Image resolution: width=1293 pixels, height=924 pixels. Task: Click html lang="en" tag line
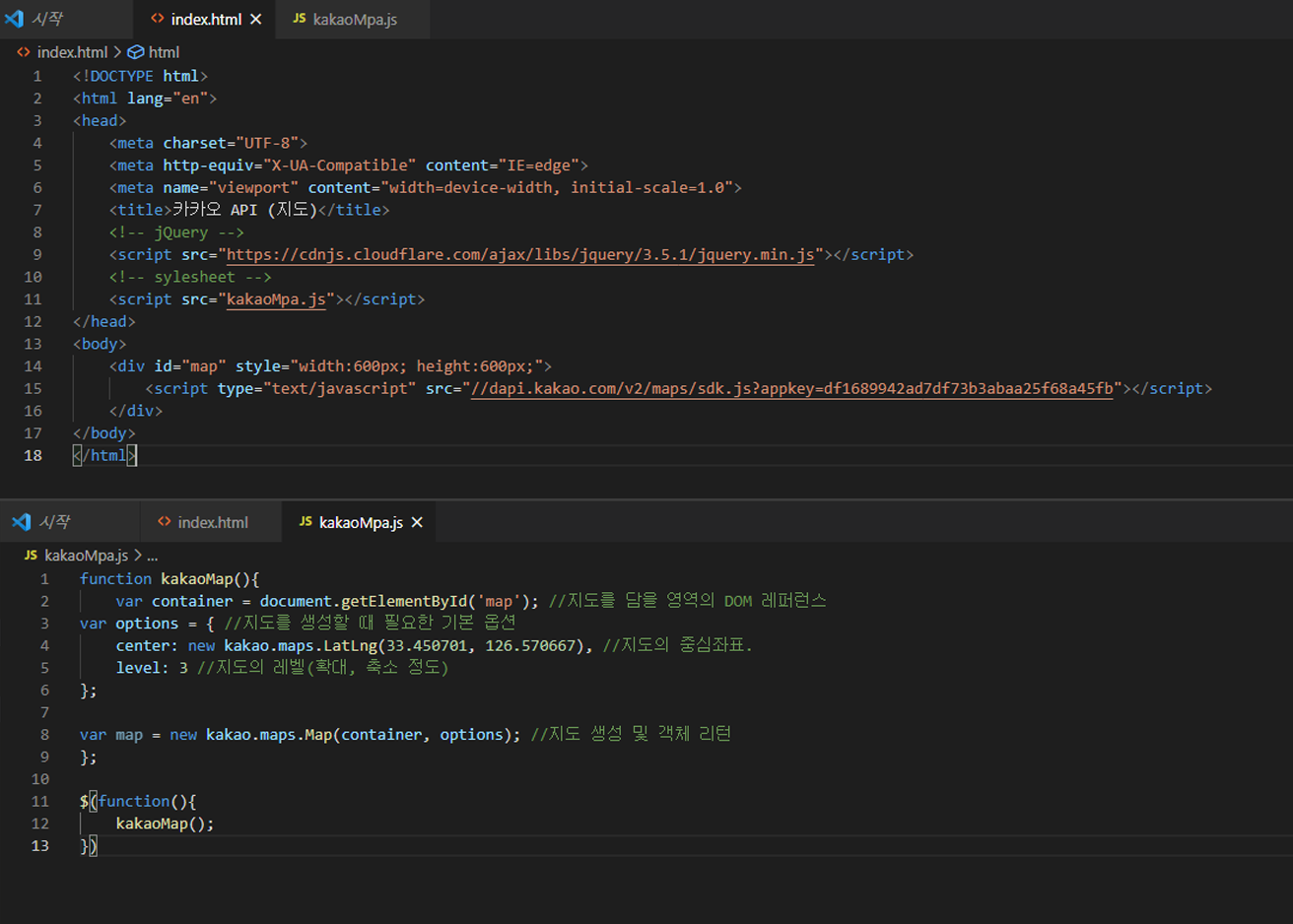pyautogui.click(x=145, y=99)
